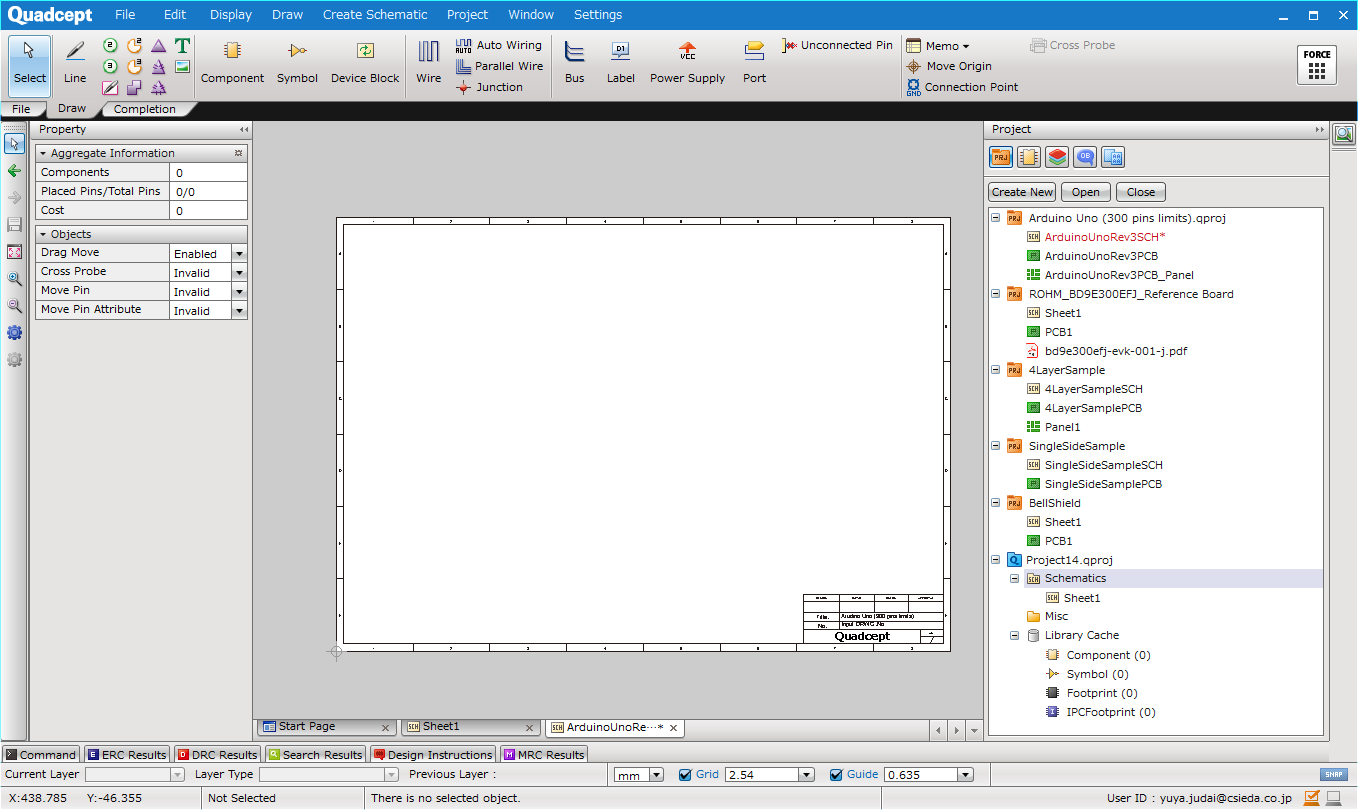Place a Connection Point
The height and width of the screenshot is (810, 1358).
tap(962, 87)
